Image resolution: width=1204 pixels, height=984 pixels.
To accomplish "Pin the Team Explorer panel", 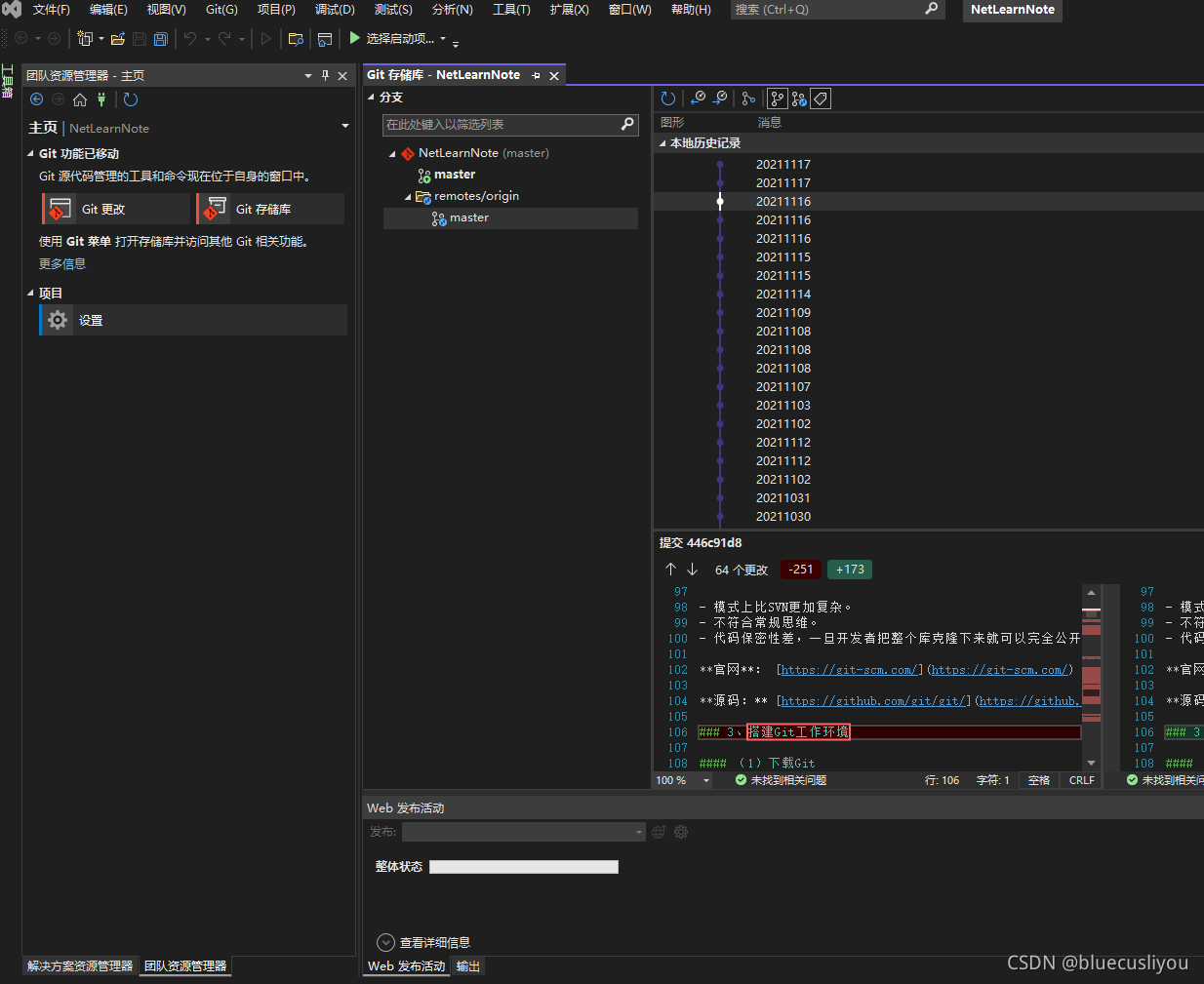I will coord(325,75).
